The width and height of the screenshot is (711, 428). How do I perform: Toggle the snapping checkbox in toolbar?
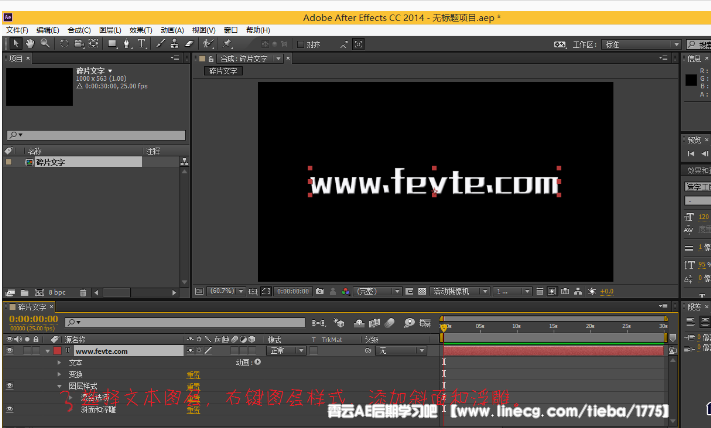(x=301, y=44)
